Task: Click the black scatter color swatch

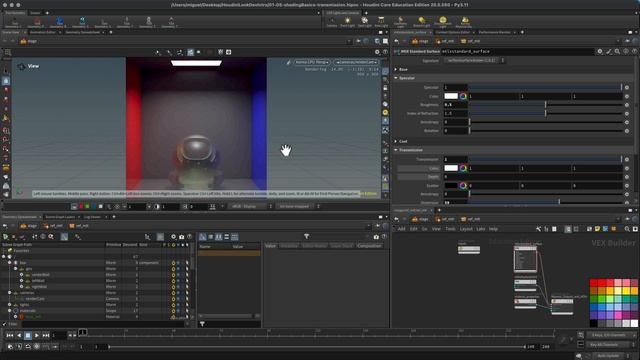Action: tap(451, 186)
